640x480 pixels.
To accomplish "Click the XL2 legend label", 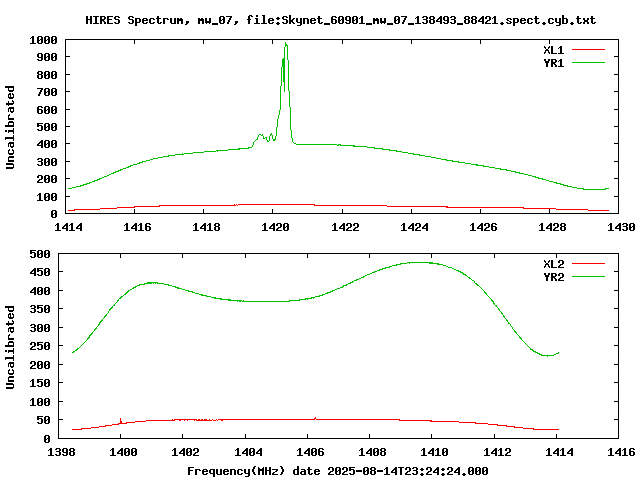I will tap(553, 264).
